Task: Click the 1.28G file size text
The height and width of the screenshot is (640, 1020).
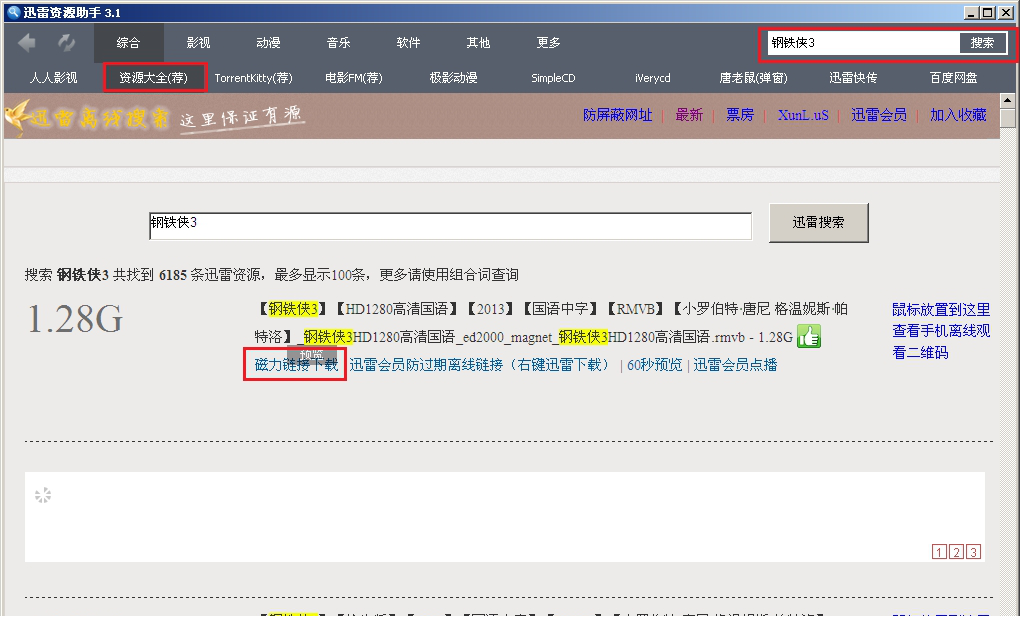Action: pyautogui.click(x=75, y=319)
